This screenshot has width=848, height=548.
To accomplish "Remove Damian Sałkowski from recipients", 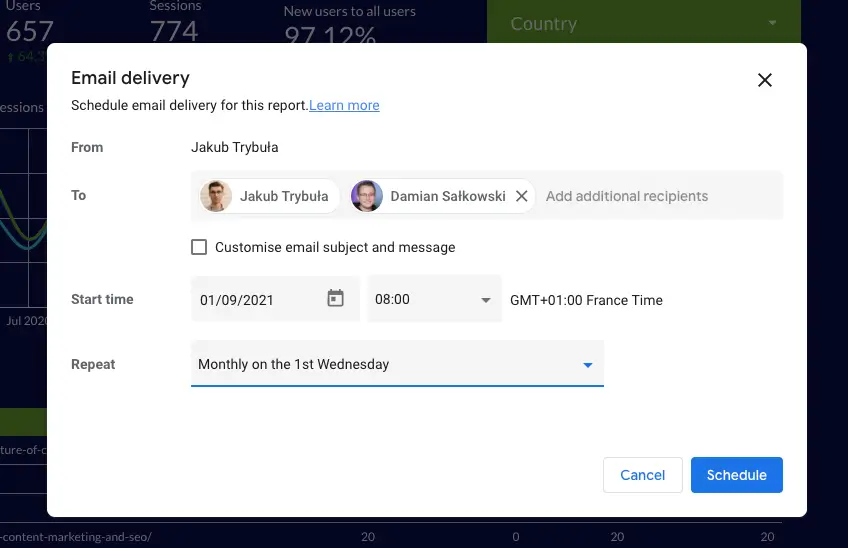I will [x=521, y=196].
